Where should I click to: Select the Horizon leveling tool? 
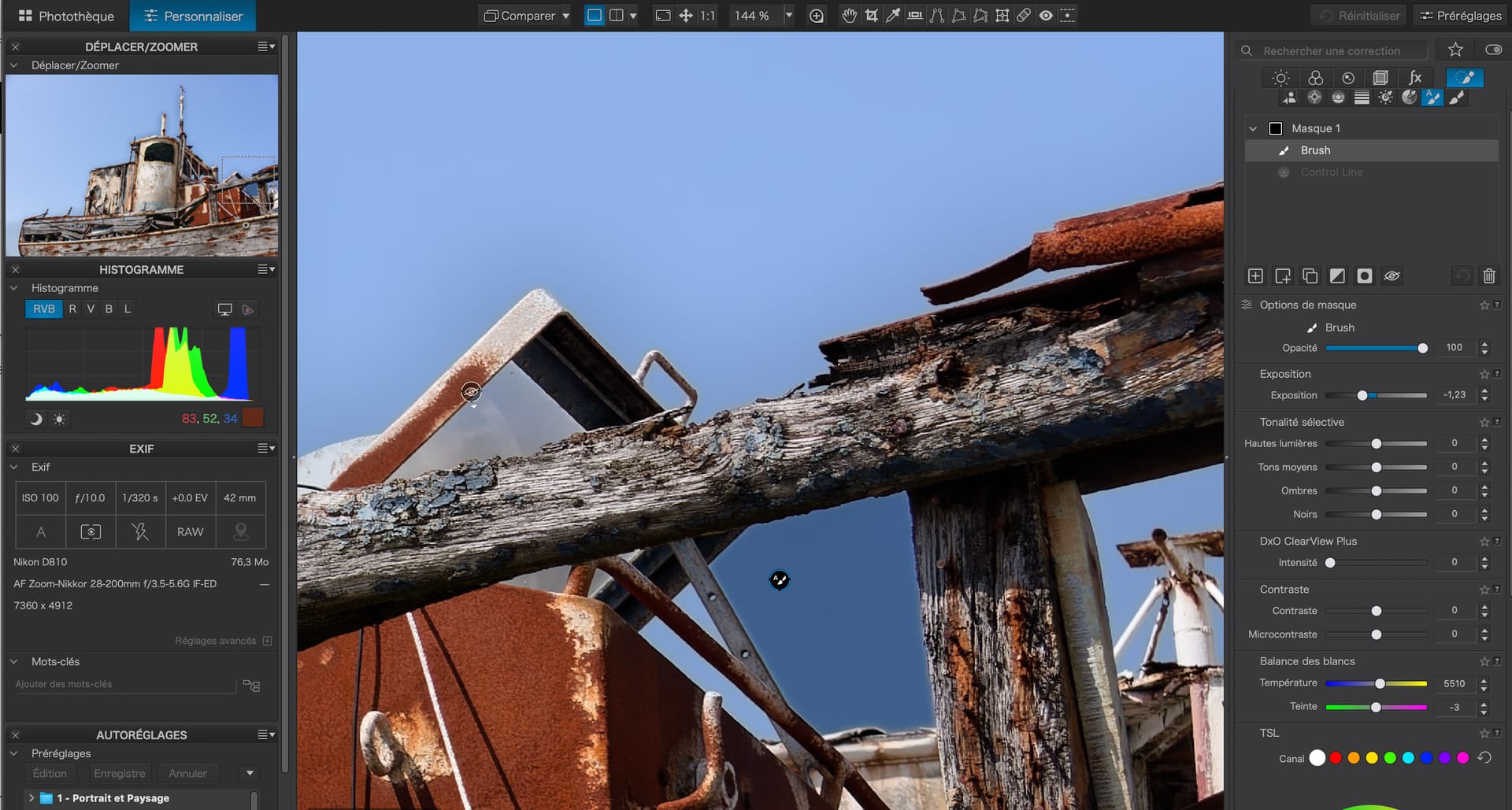(915, 16)
